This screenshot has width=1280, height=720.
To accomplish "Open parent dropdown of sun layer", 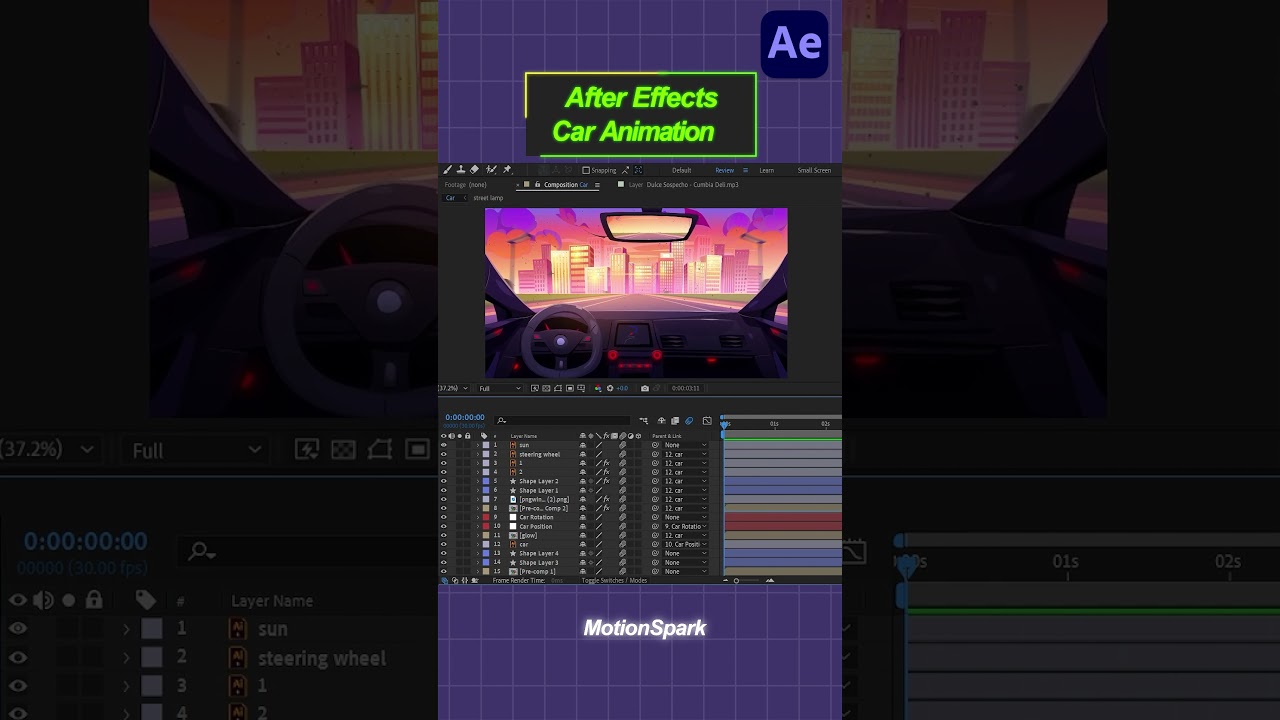I will coord(685,445).
